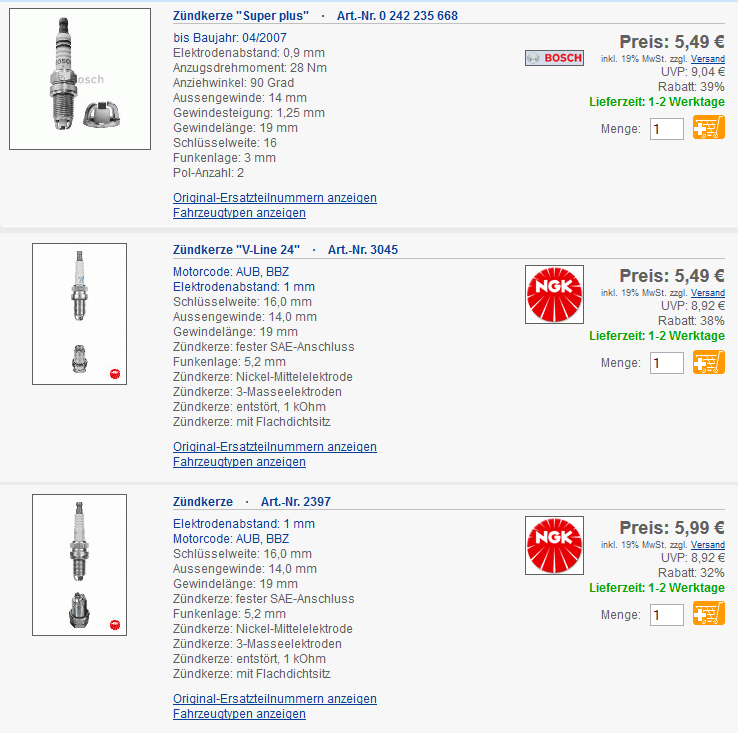
Task: Open Zündkerze "Super plus" product title
Action: [x=241, y=16]
